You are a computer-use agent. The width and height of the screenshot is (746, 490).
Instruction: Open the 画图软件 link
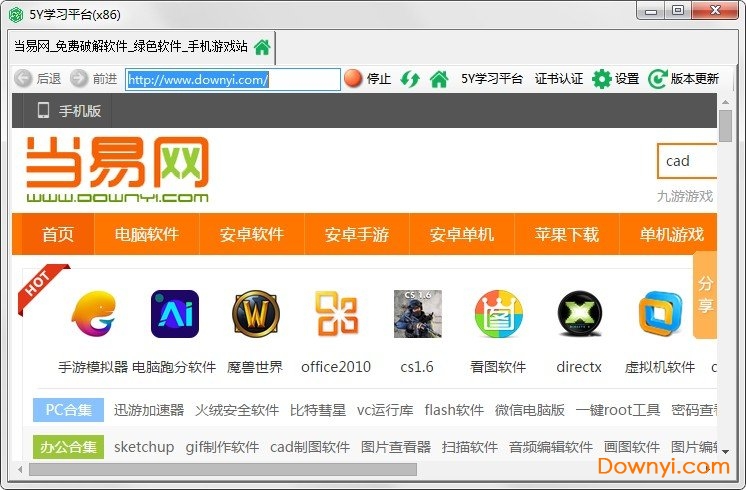(x=632, y=447)
